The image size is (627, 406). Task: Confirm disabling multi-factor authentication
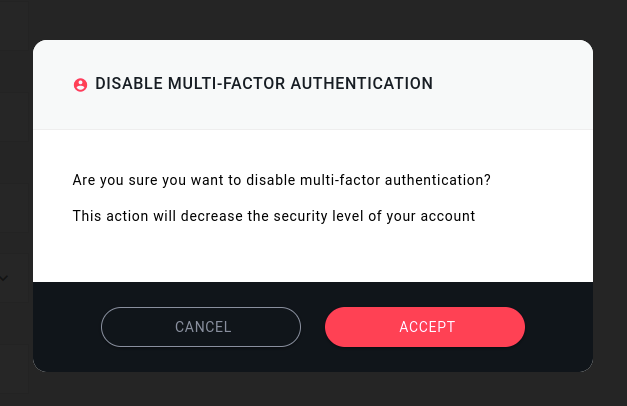pyautogui.click(x=425, y=327)
